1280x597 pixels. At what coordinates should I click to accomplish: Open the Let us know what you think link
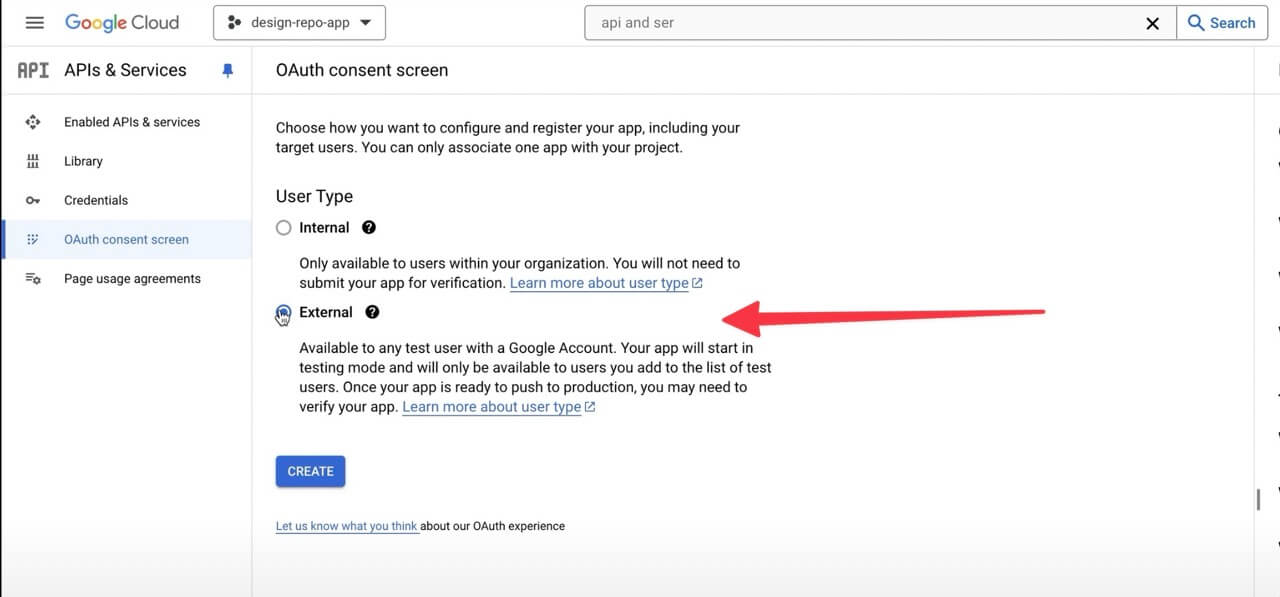coord(346,526)
